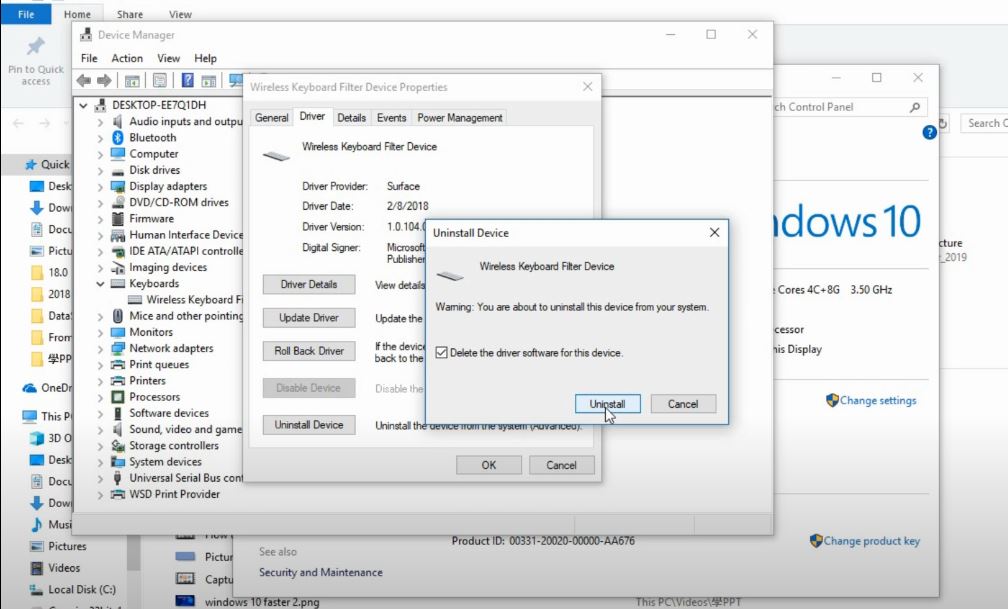
Task: Click the Update Driver button
Action: click(309, 318)
